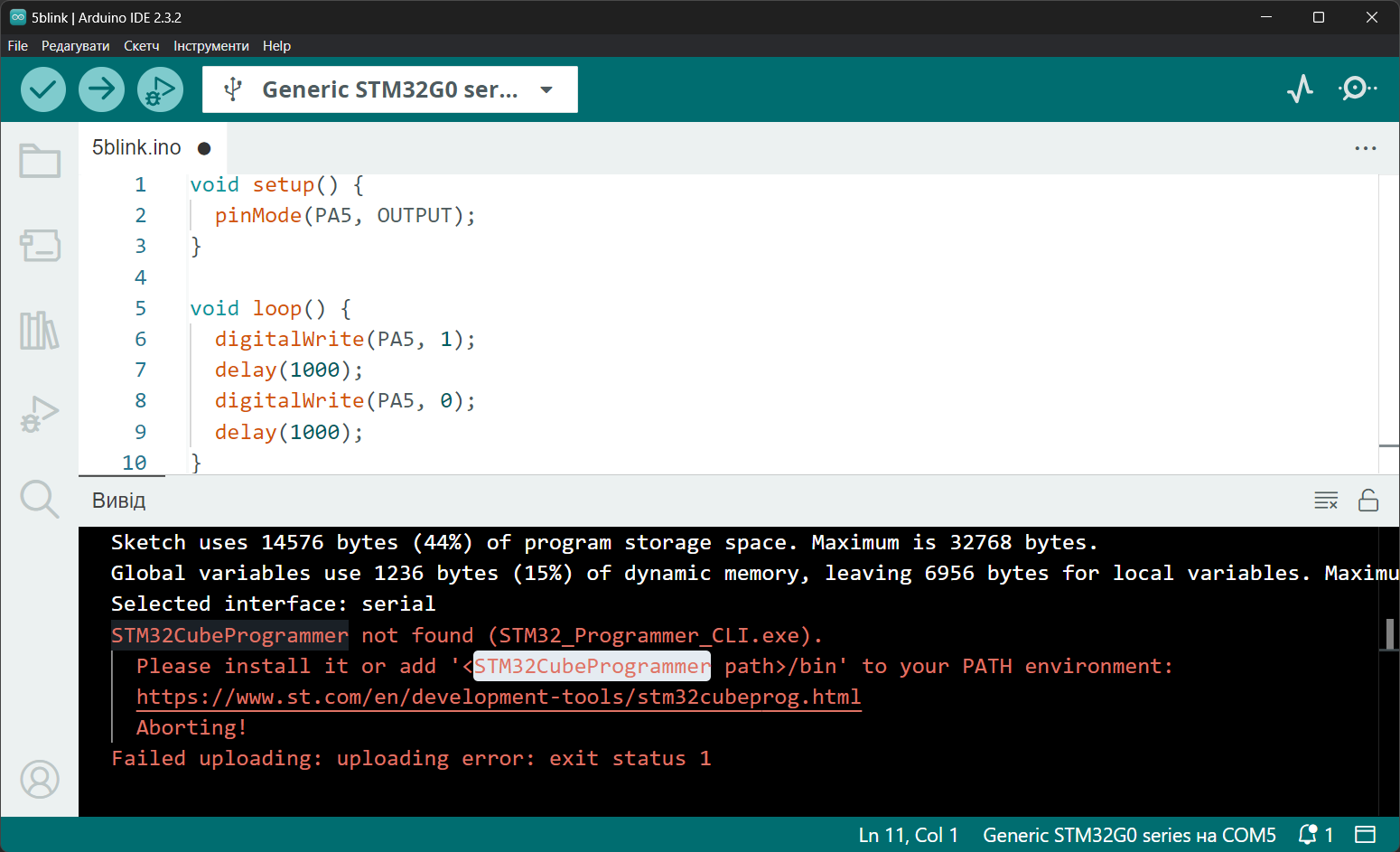1400x852 pixels.
Task: Open the File menu
Action: 18,46
